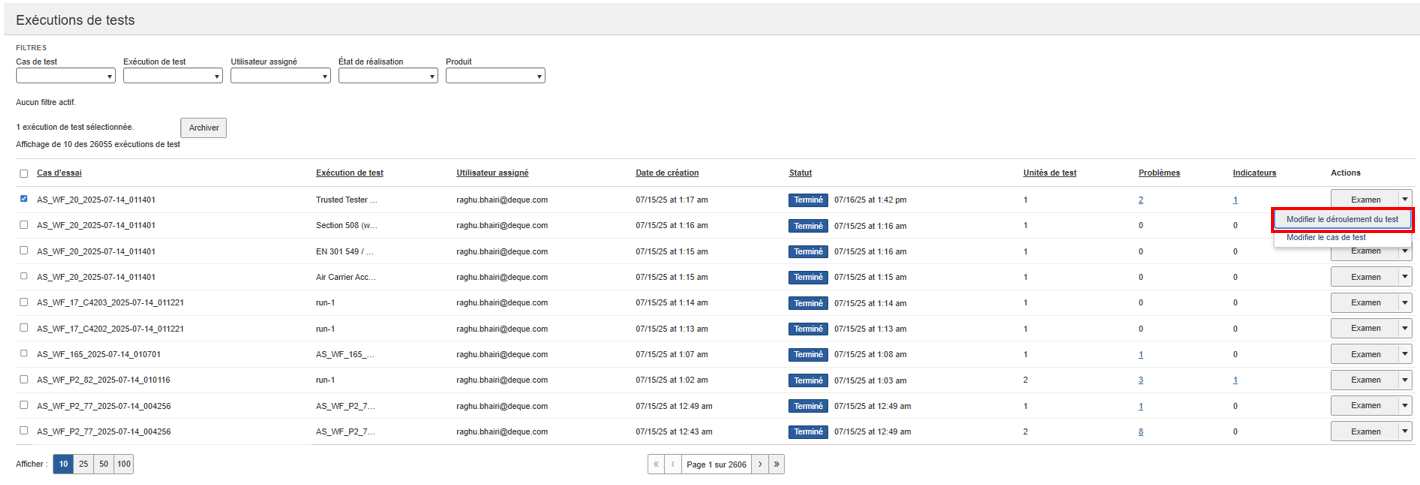Open Examen action arrow for last table row

coord(1405,432)
